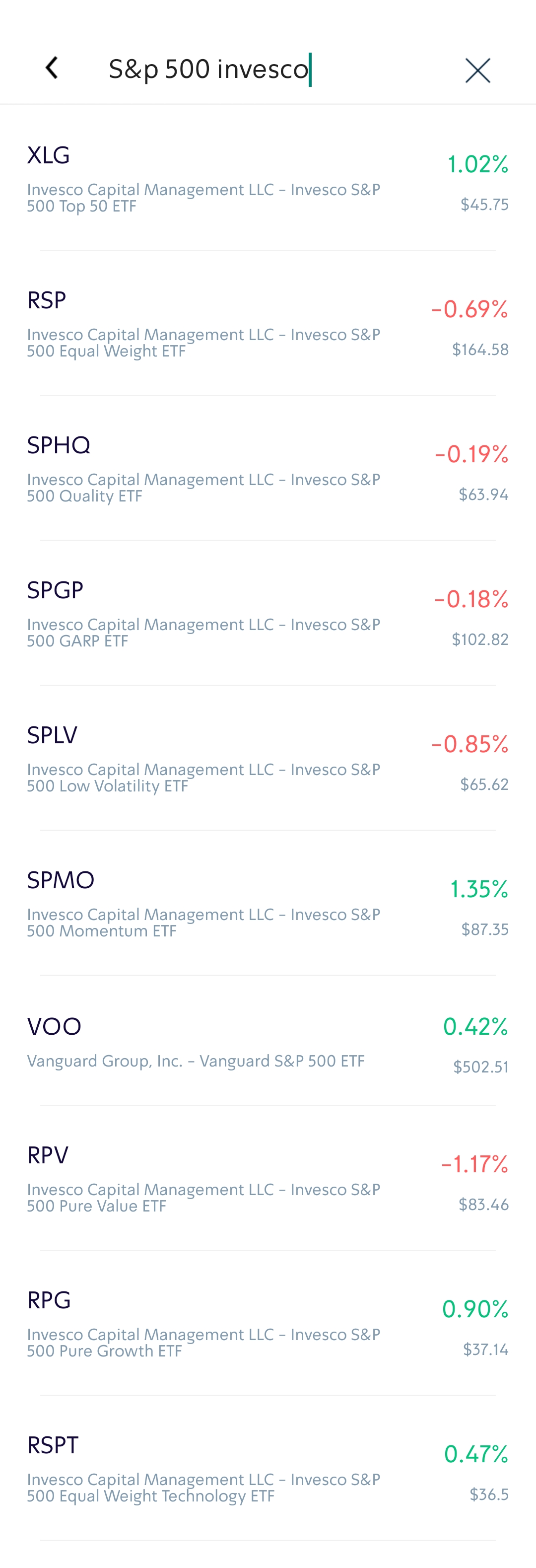
Task: Open the RPG Pure Growth ETF
Action: (203, 1323)
